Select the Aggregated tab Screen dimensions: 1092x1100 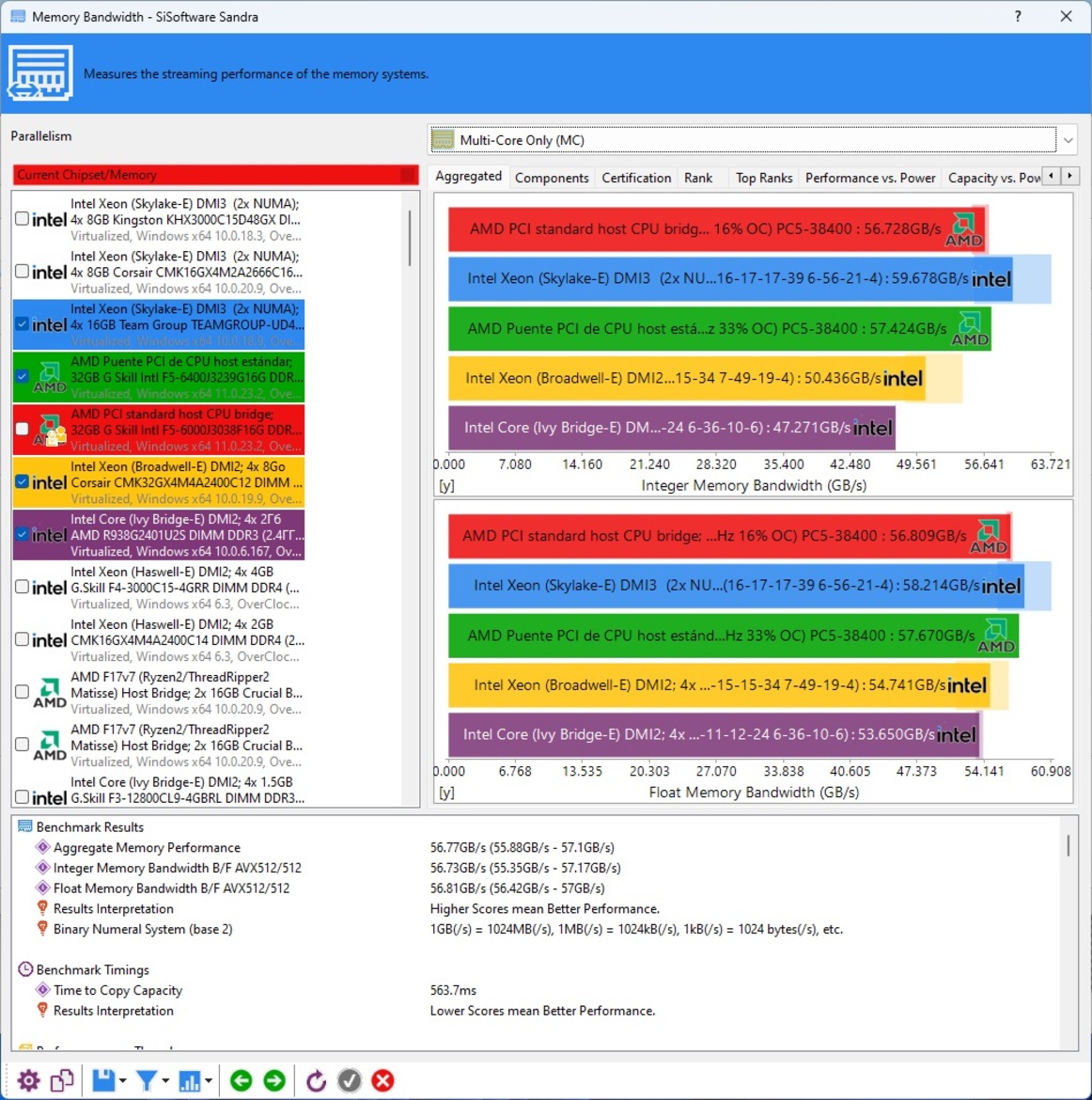pyautogui.click(x=469, y=176)
